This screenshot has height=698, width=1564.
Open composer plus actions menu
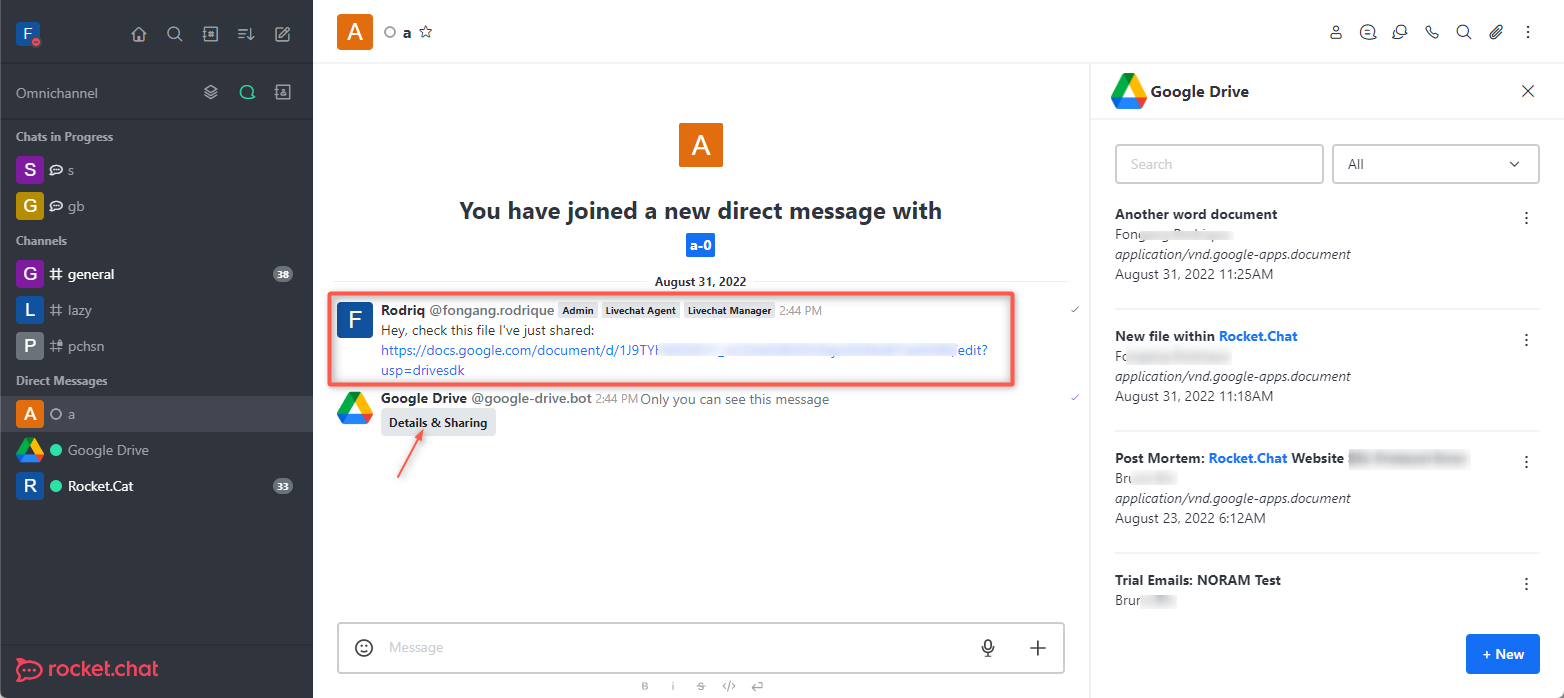tap(1038, 648)
